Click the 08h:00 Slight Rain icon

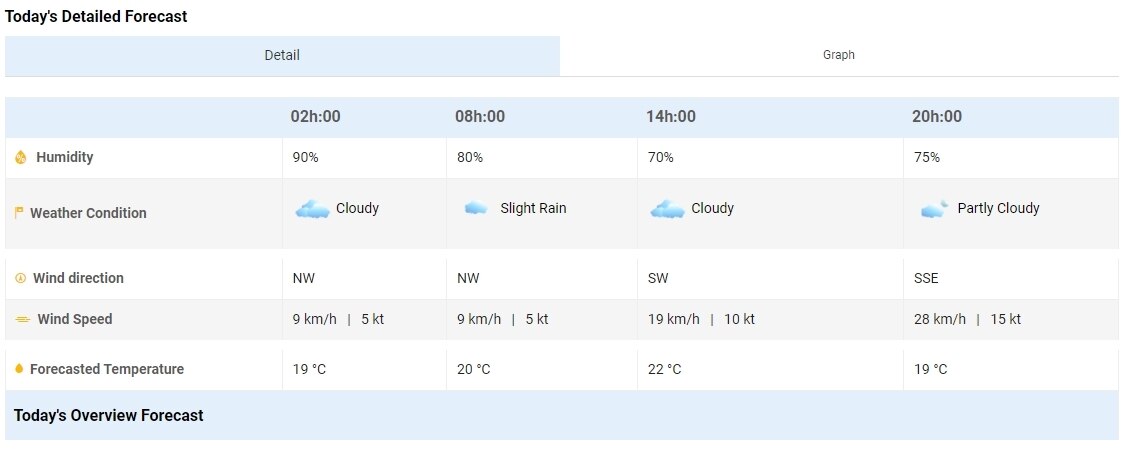[476, 208]
